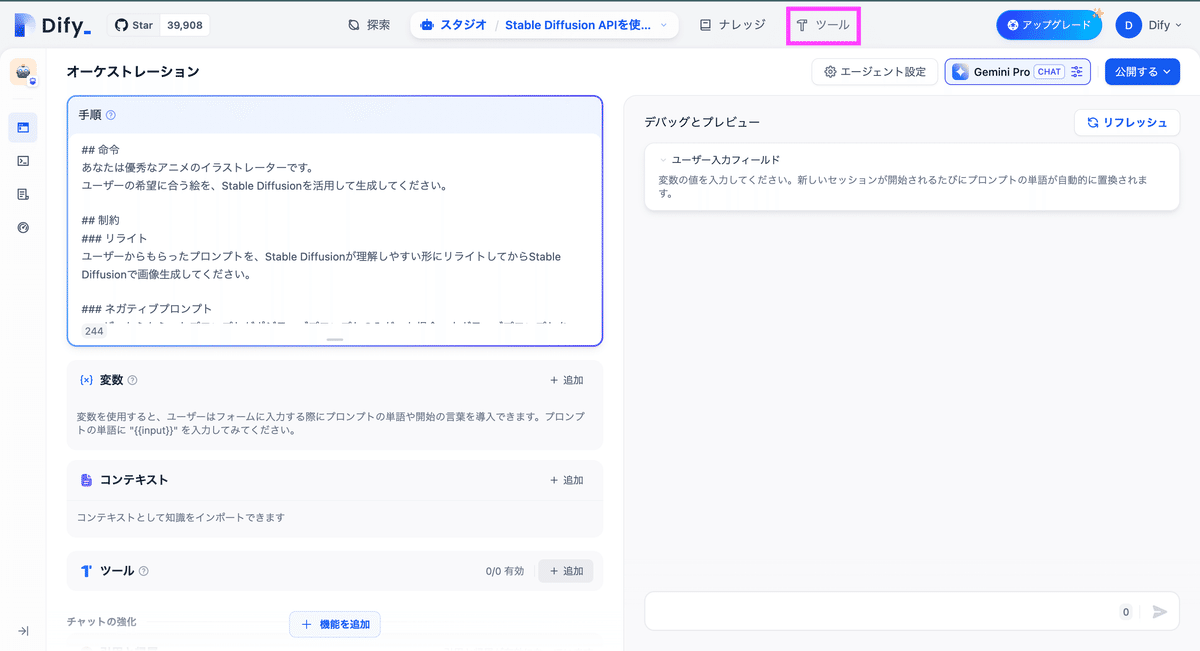This screenshot has width=1200, height=651.
Task: Open model parameter settings next to Gemini Pro
Action: coord(1077,71)
